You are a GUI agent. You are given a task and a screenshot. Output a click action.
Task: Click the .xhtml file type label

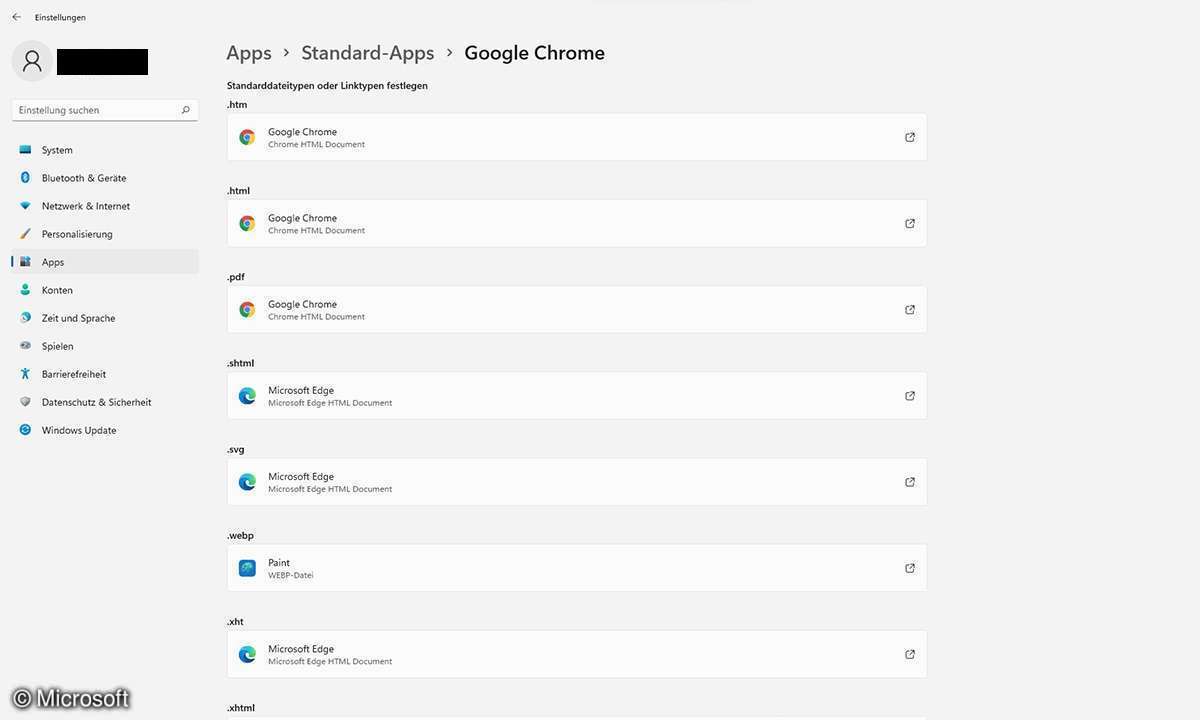[241, 708]
